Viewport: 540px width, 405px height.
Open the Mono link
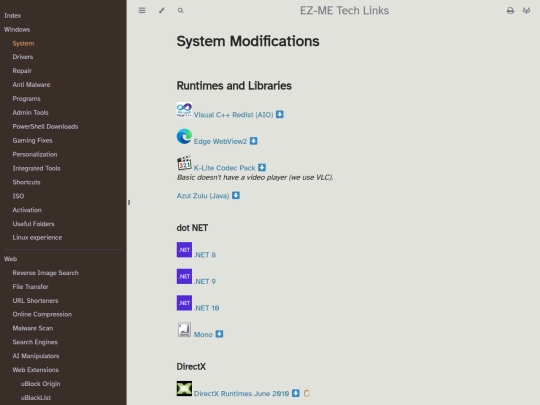(x=203, y=334)
